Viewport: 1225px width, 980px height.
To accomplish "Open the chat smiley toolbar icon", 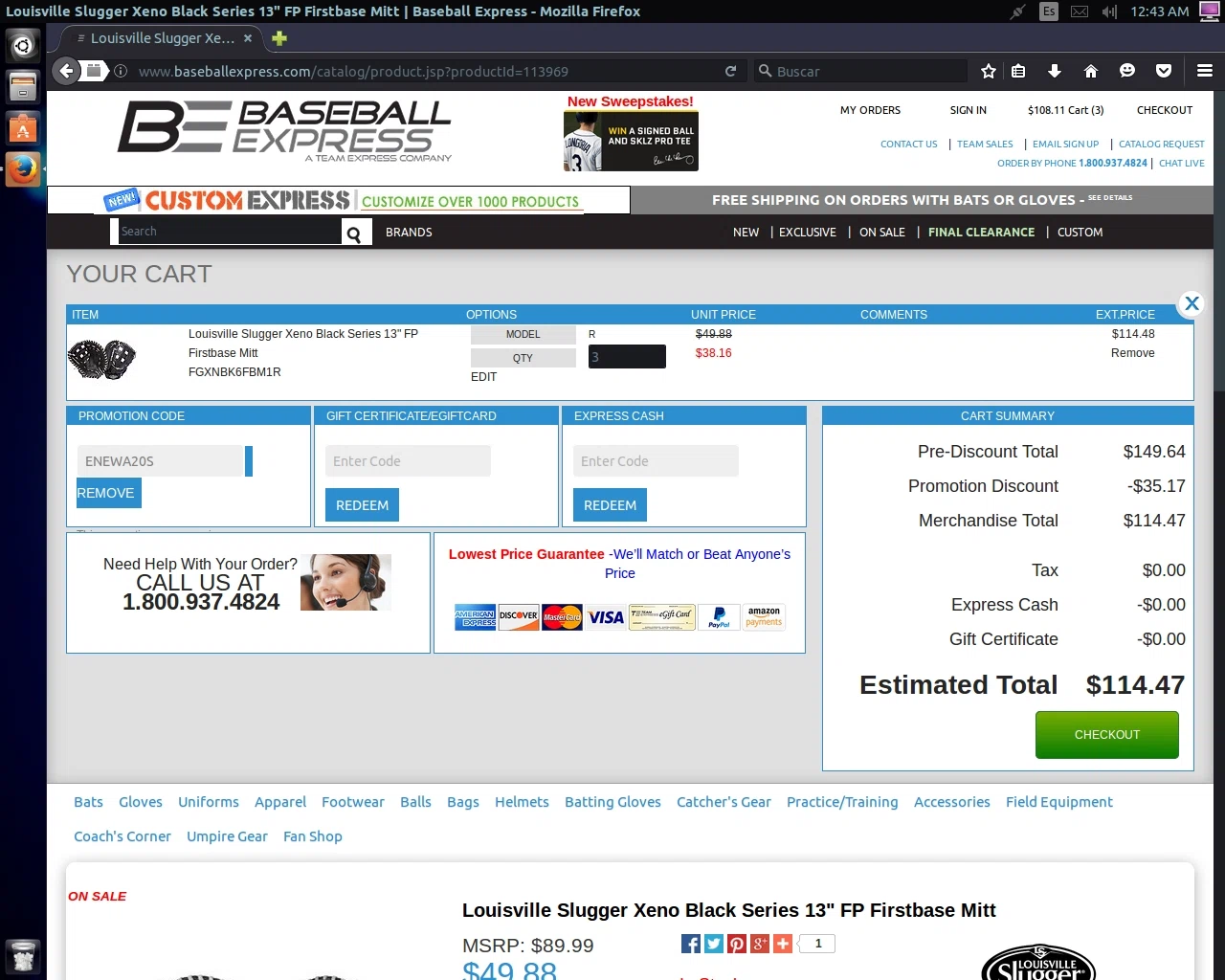I will click(1126, 71).
